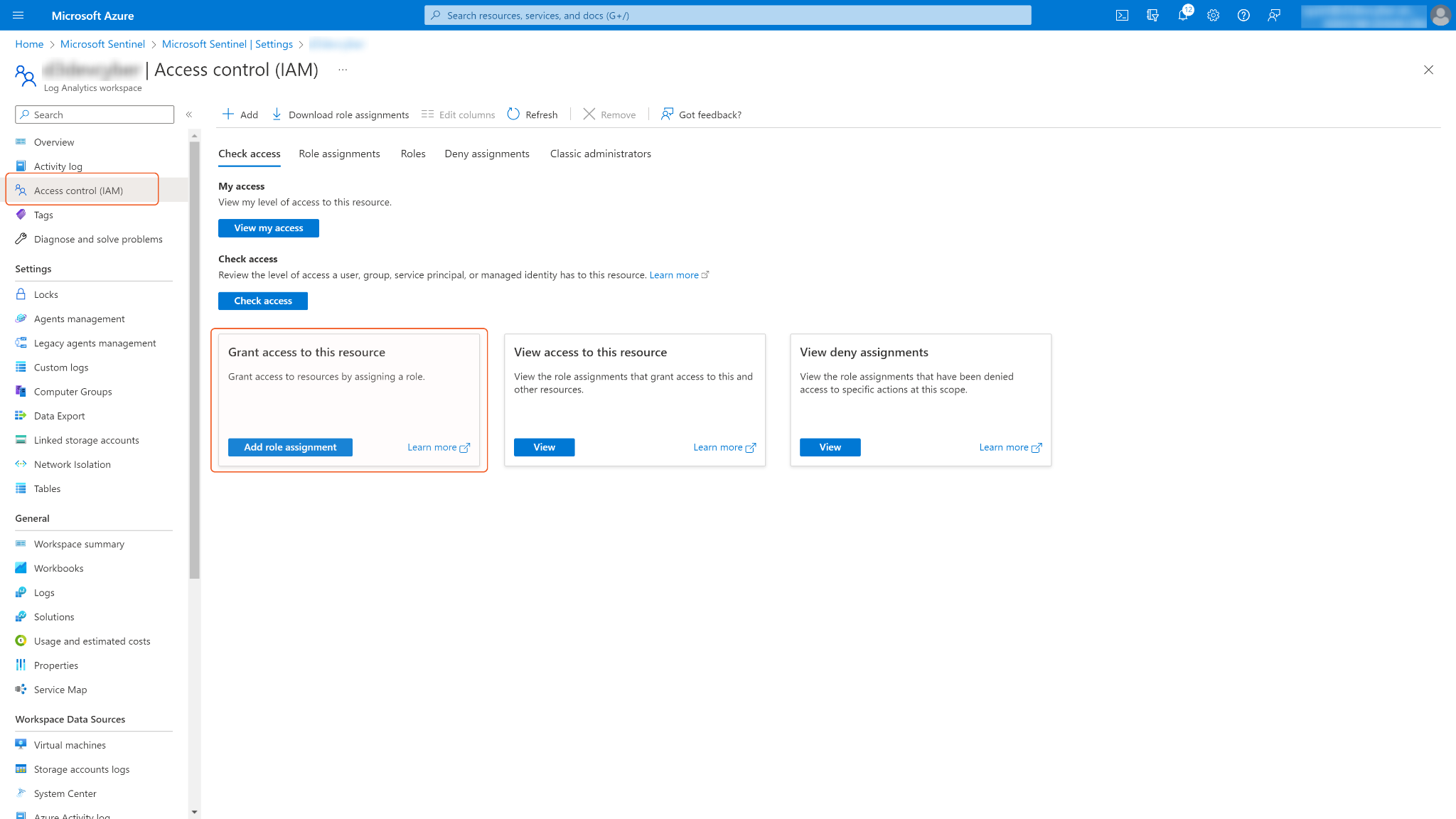Click the Add role assignment button
This screenshot has width=1456, height=819.
coord(290,447)
